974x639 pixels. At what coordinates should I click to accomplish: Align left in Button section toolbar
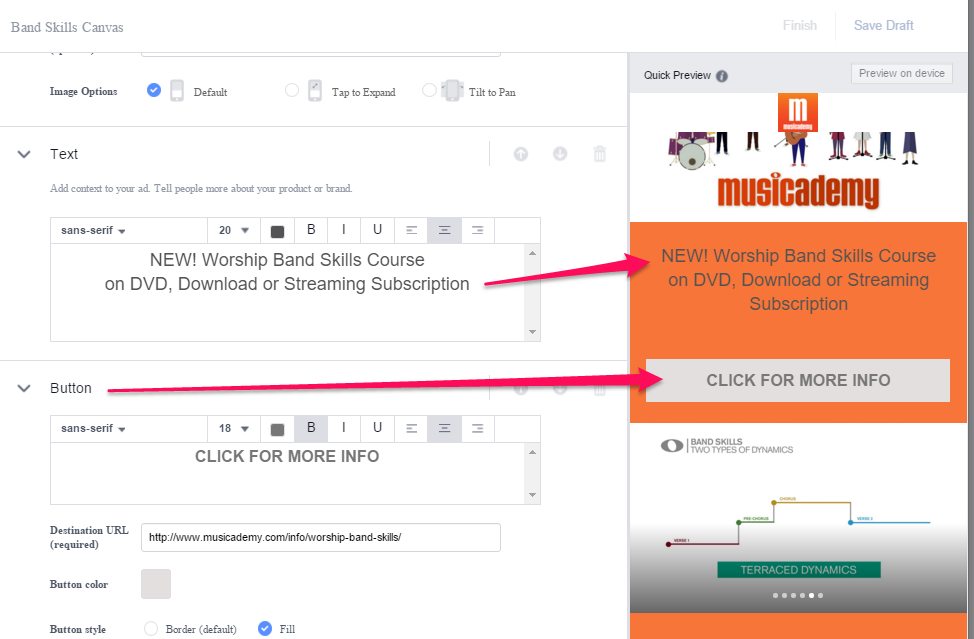(411, 428)
